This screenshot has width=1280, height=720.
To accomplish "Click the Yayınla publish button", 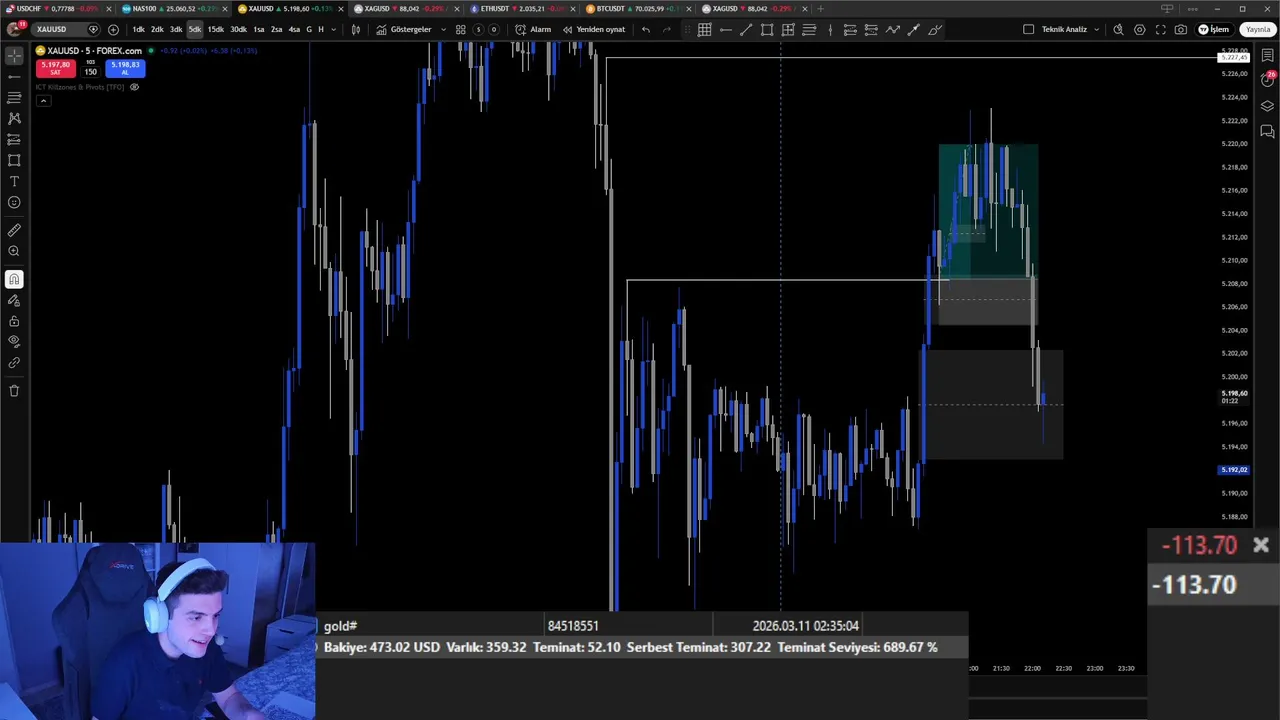I will coord(1257,29).
